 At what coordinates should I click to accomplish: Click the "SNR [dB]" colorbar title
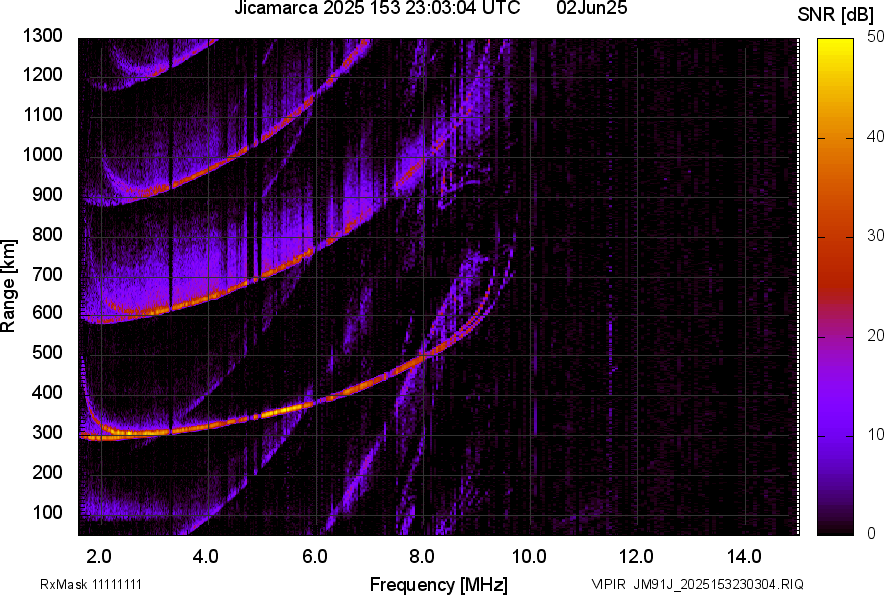pyautogui.click(x=836, y=15)
